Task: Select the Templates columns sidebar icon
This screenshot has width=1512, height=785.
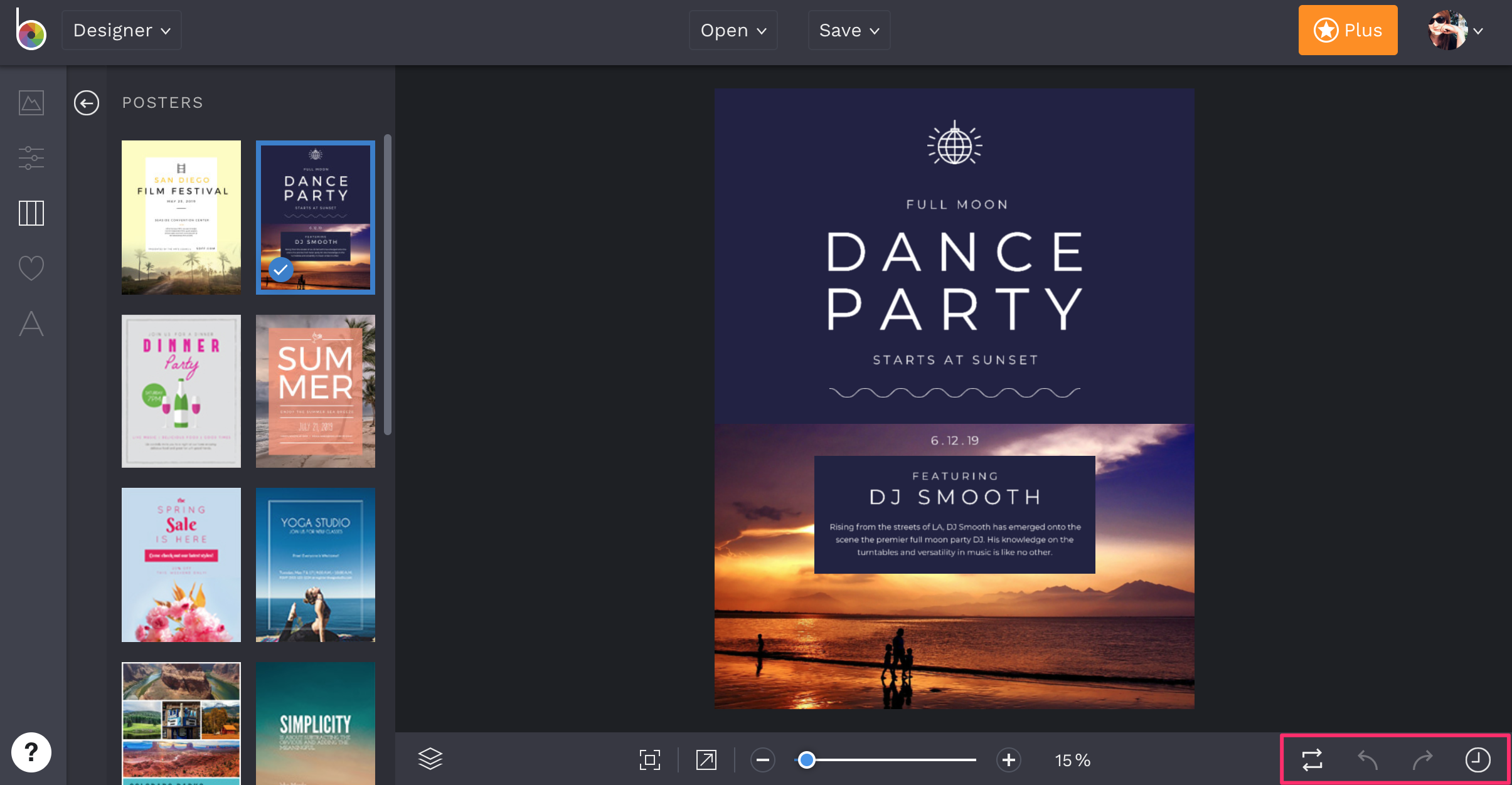Action: tap(31, 213)
